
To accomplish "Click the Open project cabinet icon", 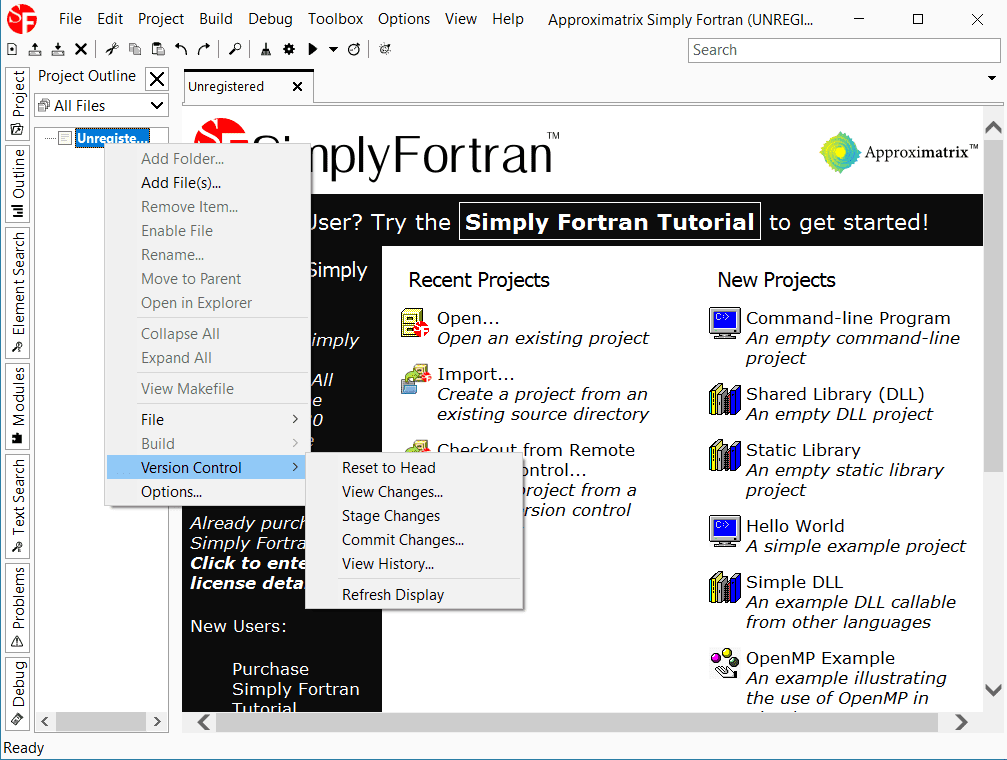I will (x=414, y=323).
